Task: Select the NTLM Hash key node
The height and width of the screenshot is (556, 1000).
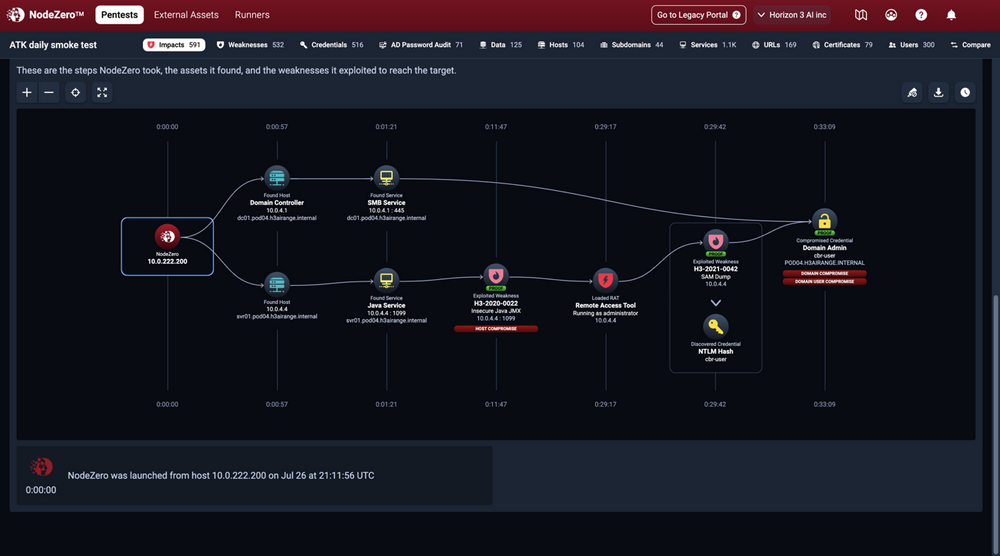Action: [716, 326]
